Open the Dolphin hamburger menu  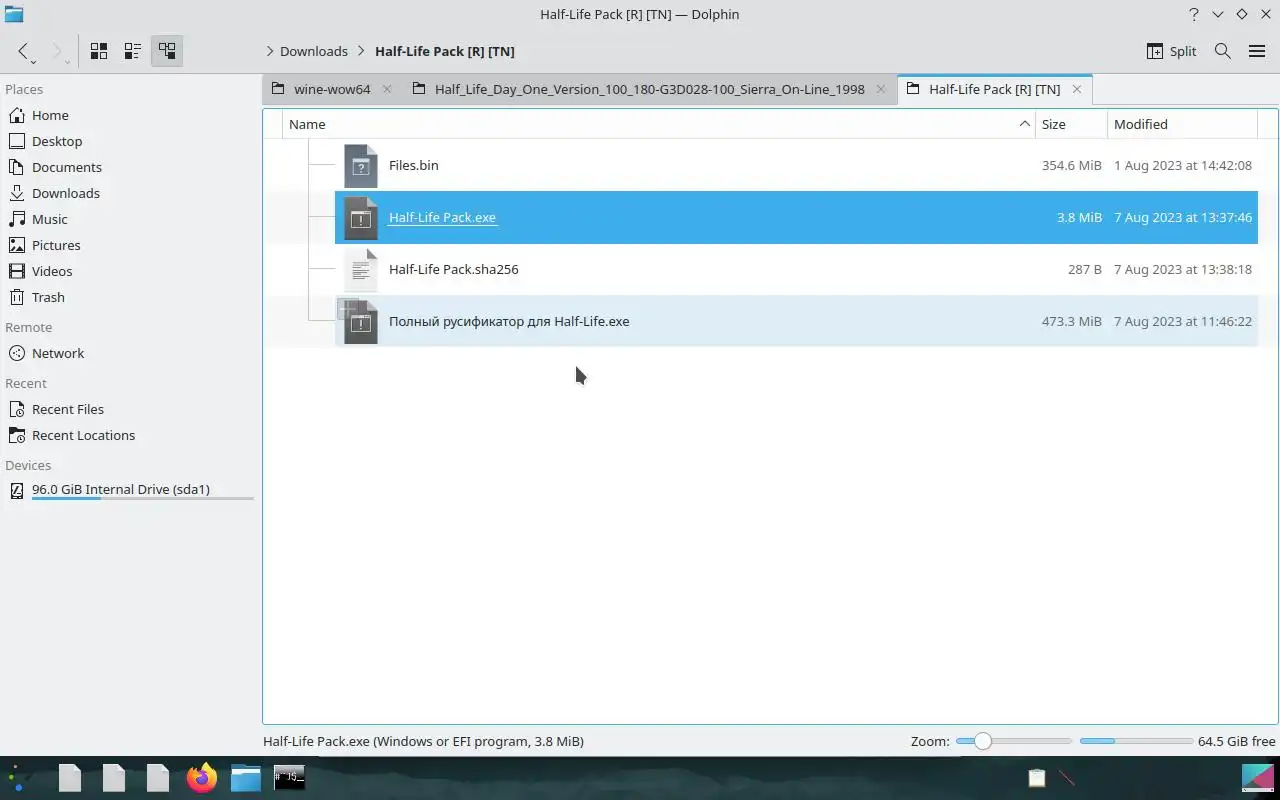[1257, 51]
